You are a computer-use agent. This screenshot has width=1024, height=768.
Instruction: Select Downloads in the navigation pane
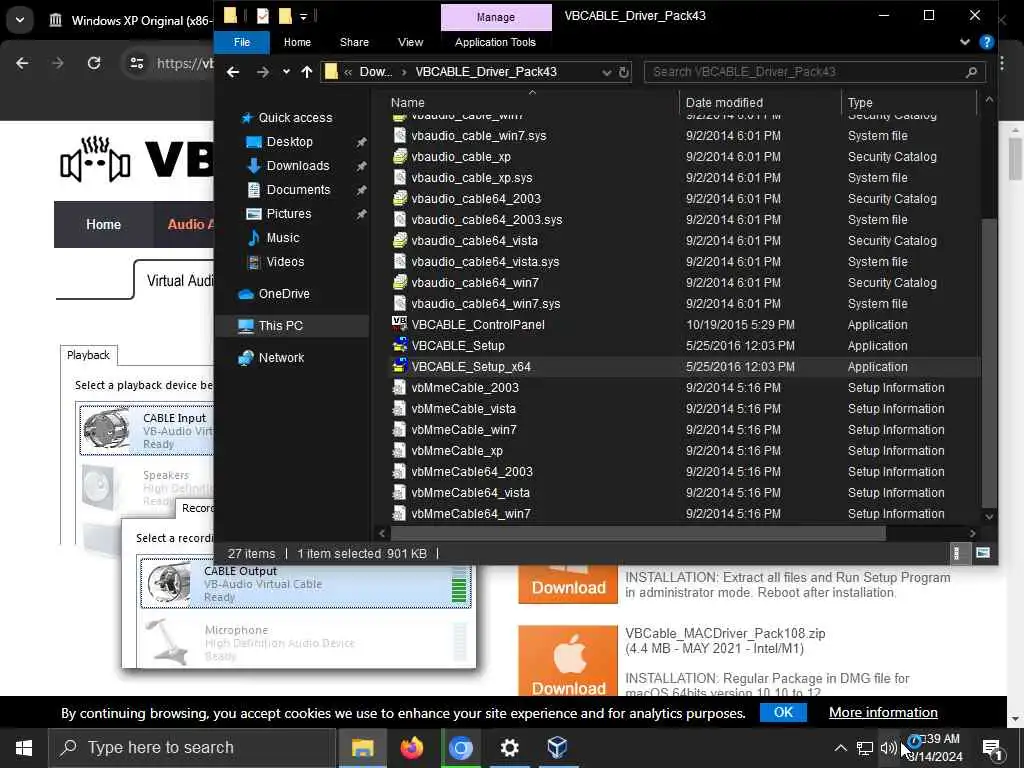click(x=297, y=166)
